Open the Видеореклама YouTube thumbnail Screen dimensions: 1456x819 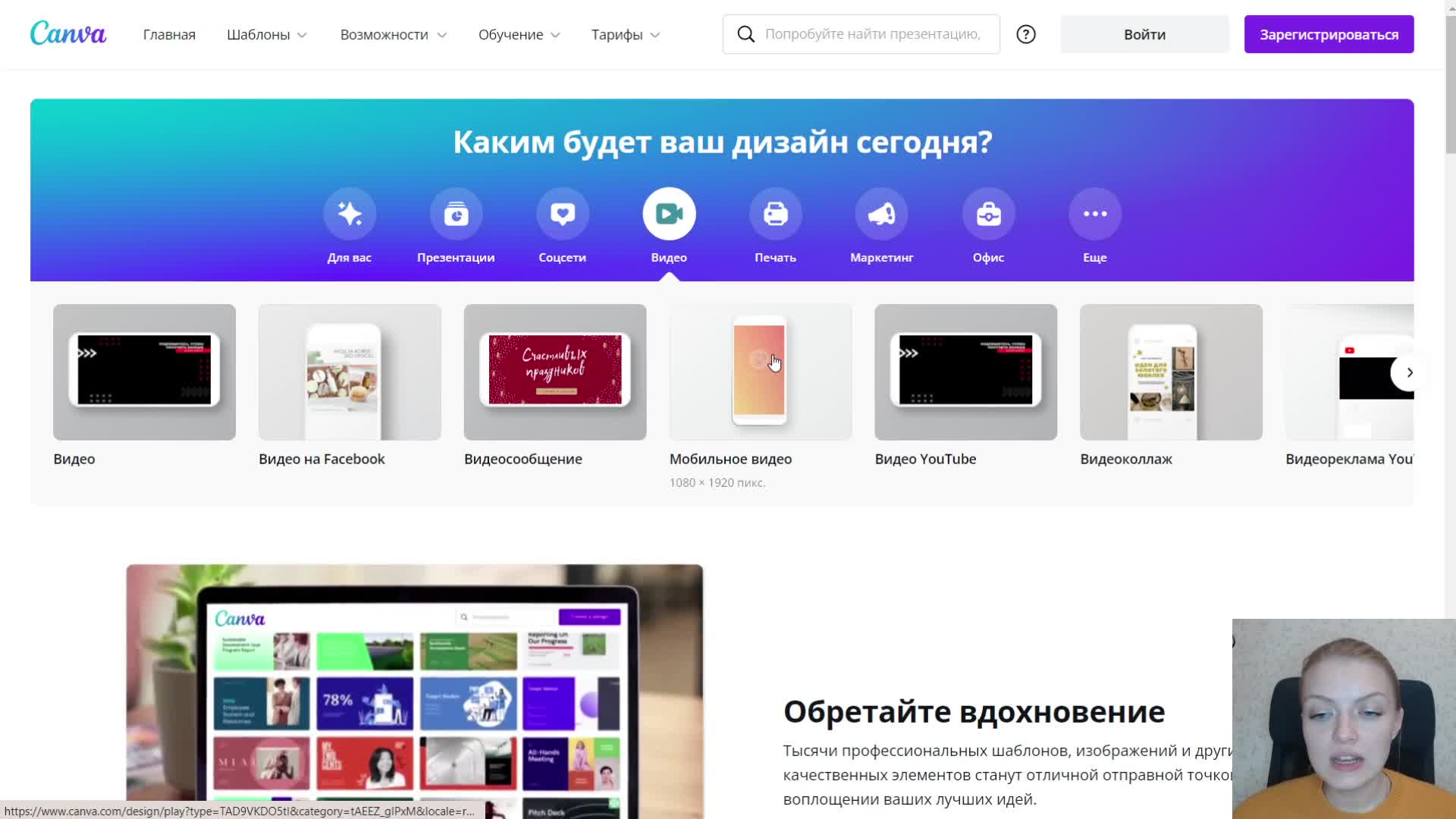tap(1350, 372)
